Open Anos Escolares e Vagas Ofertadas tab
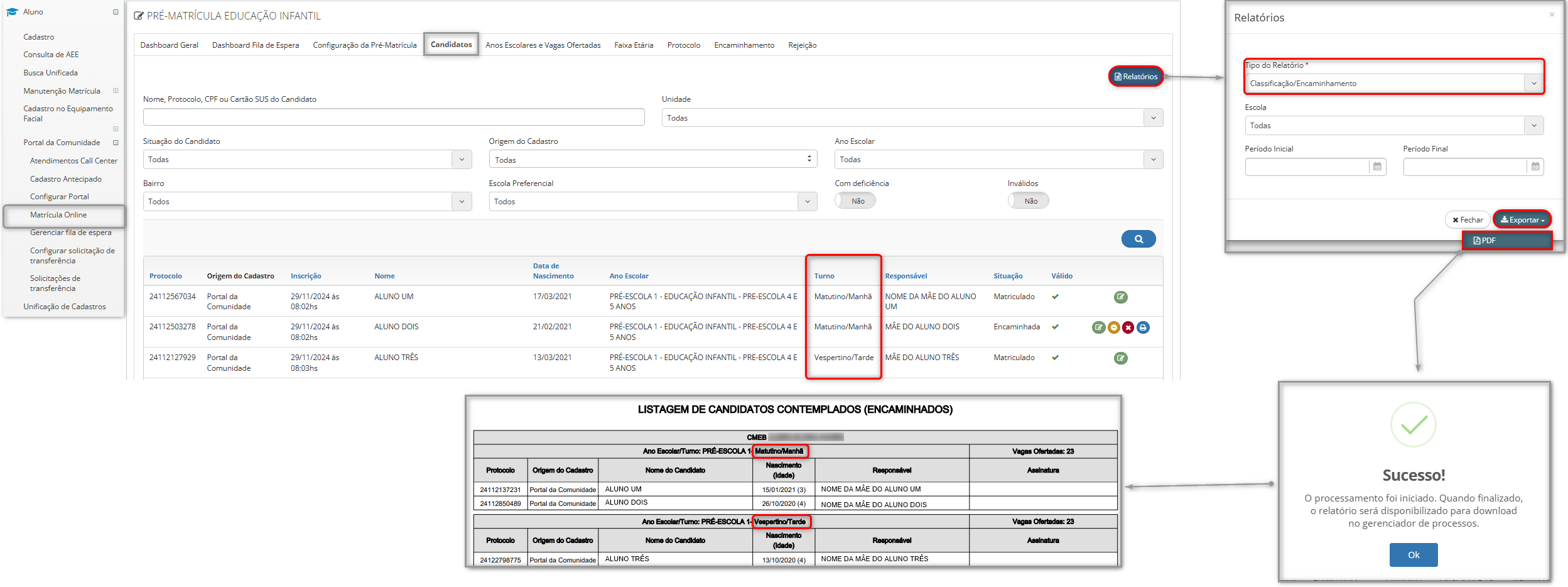Screen dimensions: 1568x587 (543, 45)
